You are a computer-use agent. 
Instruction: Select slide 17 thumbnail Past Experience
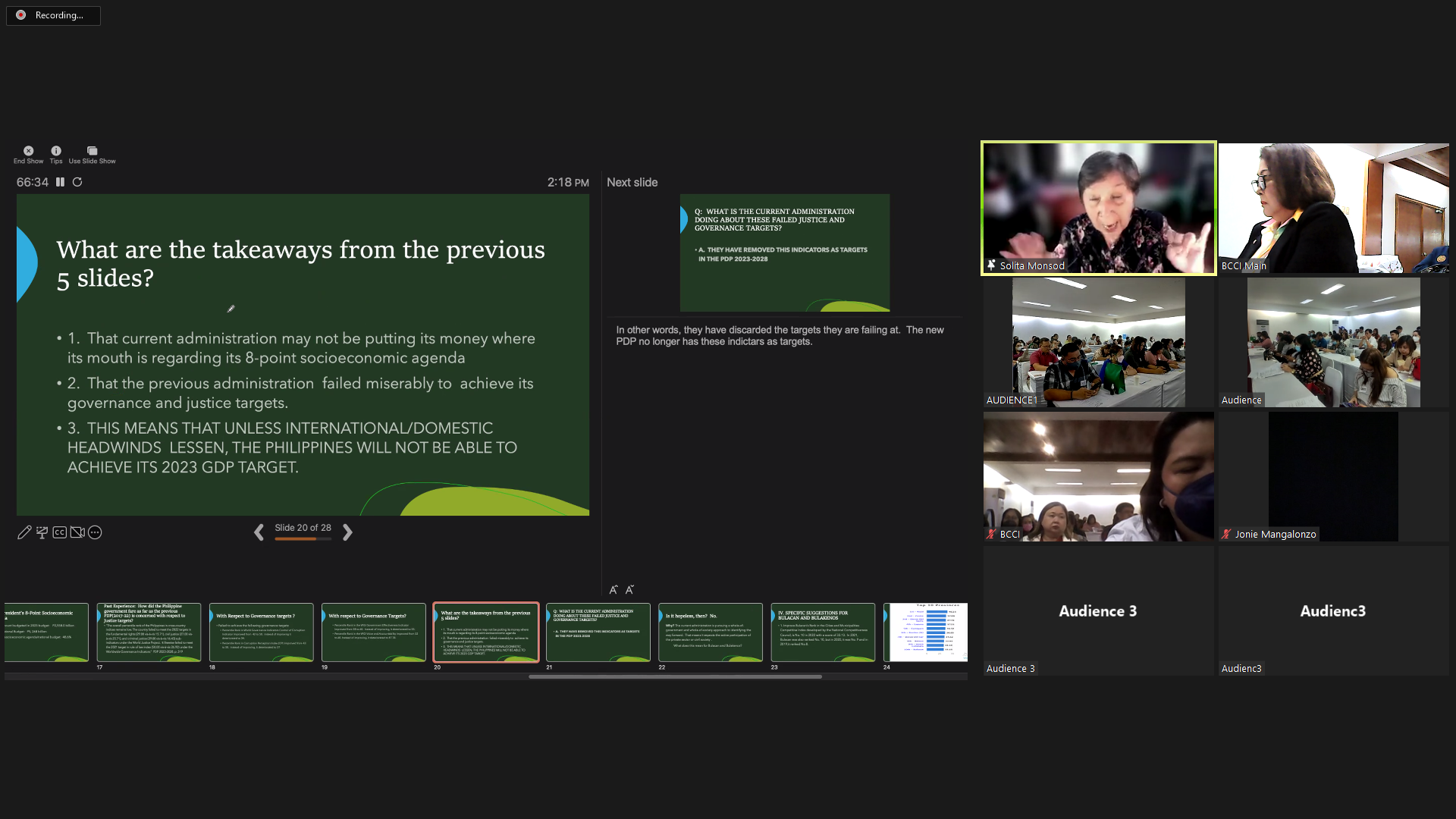tap(149, 632)
